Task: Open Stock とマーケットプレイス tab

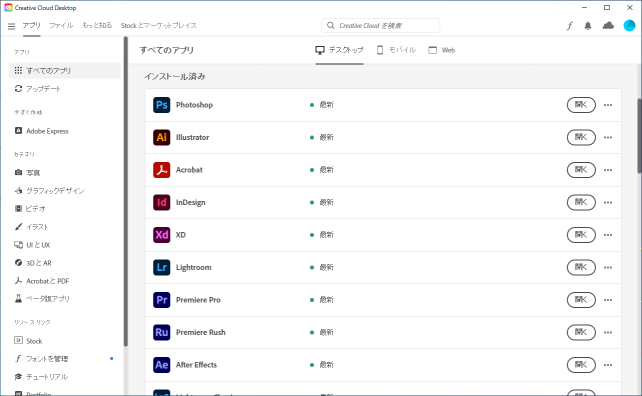Action: [158, 25]
